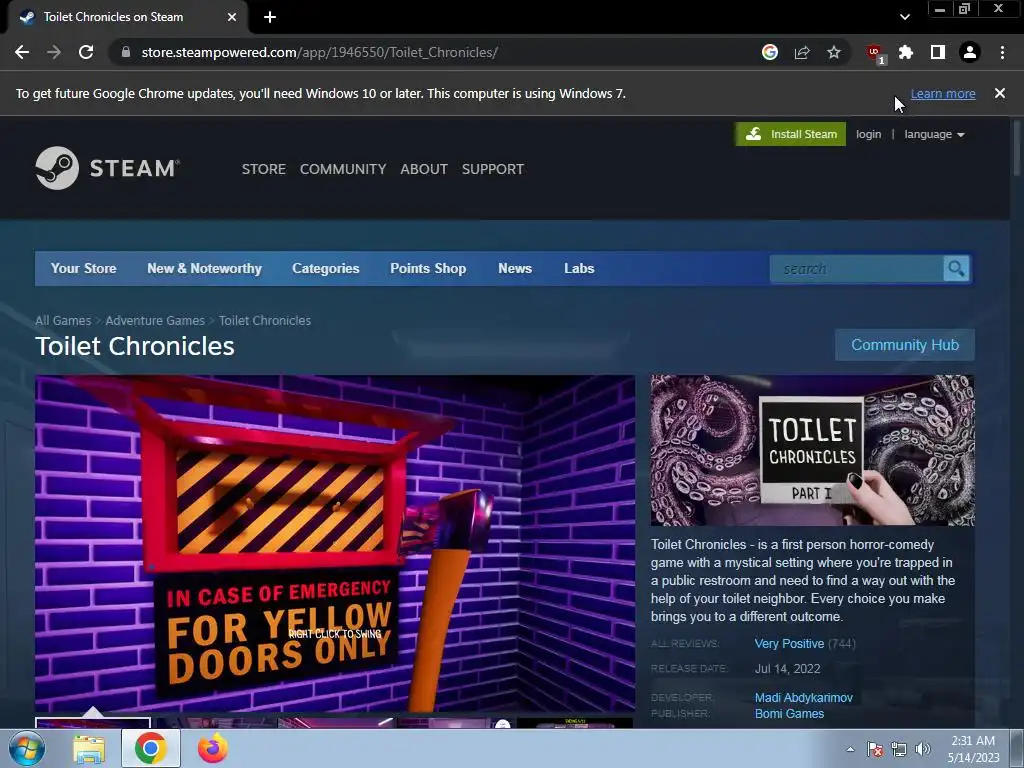Open the Action Center flag icon
The image size is (1024, 768).
point(874,750)
